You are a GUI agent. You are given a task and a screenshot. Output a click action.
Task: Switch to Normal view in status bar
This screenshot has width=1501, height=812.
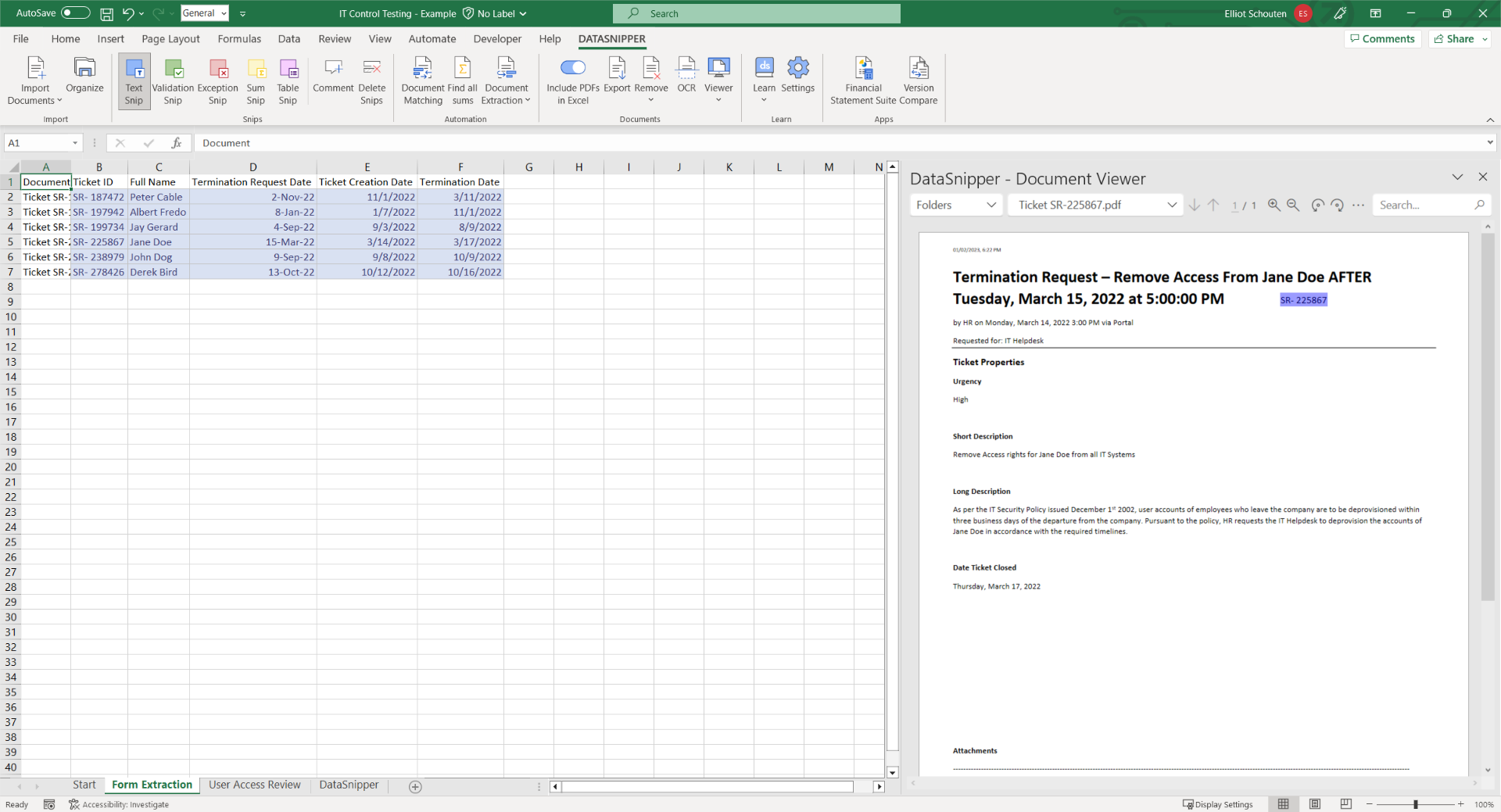tap(1284, 804)
